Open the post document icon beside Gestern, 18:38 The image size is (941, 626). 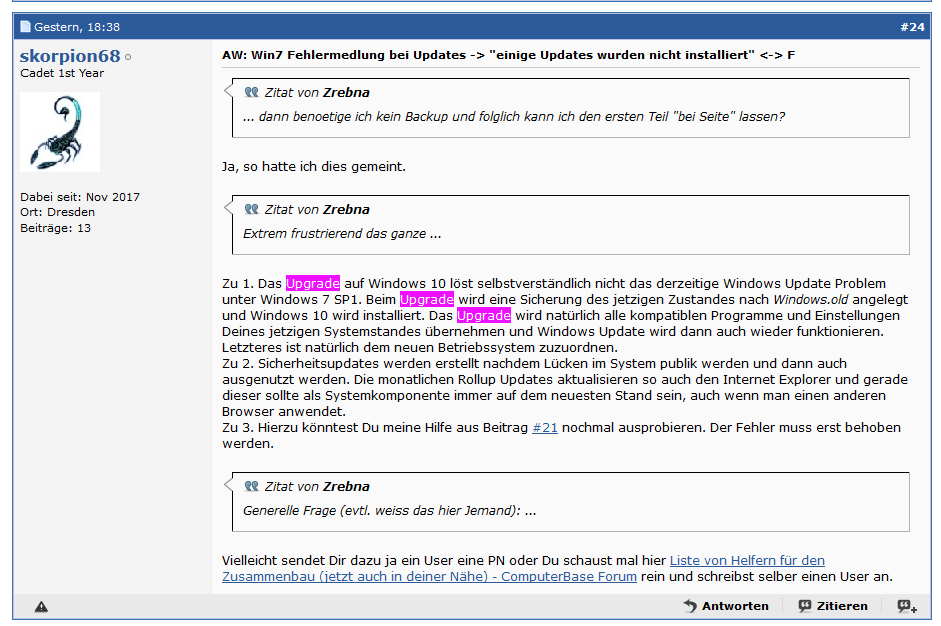(x=25, y=26)
